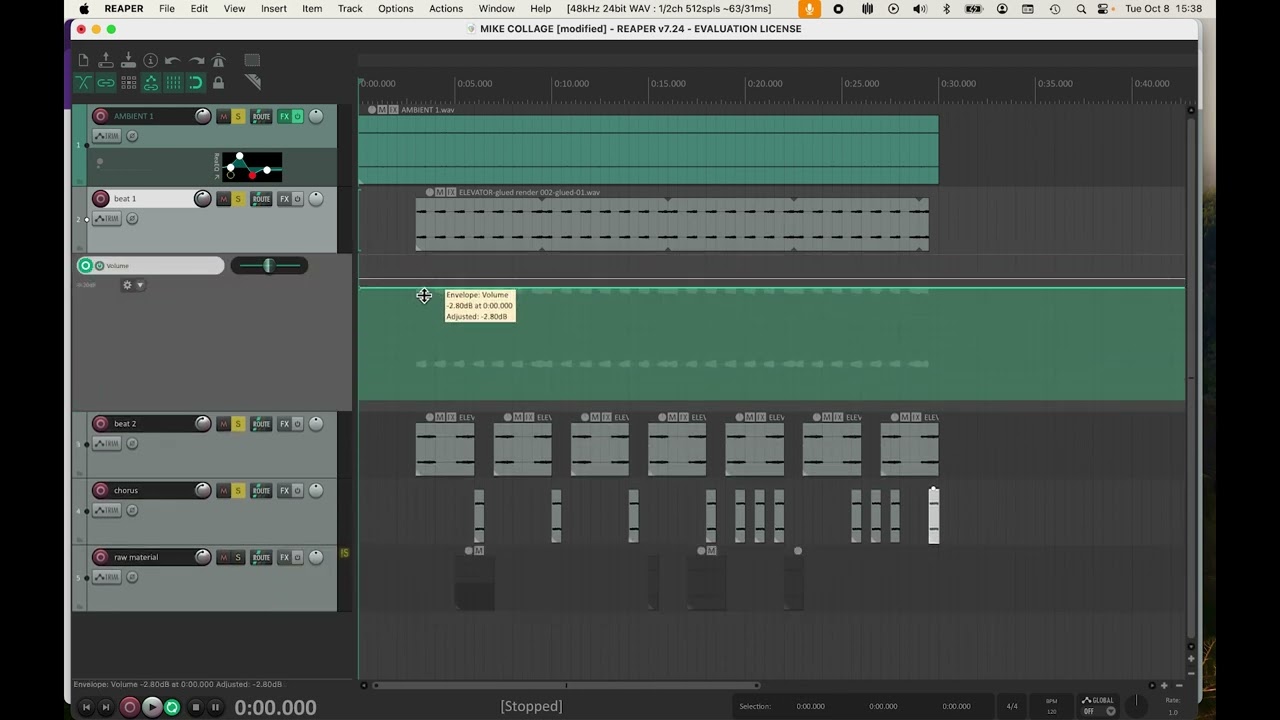Image resolution: width=1280 pixels, height=720 pixels.
Task: Click the dashed selection rectangle toolbar icon
Action: coord(252,61)
